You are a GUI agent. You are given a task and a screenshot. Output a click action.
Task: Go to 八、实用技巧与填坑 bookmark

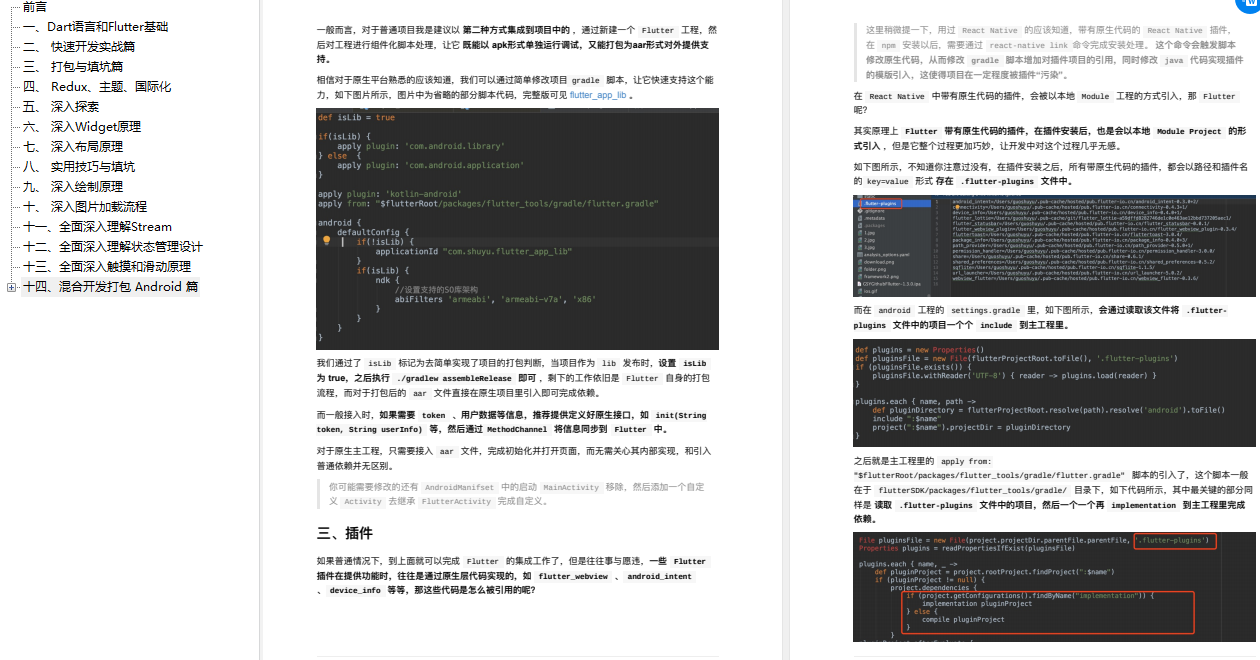click(79, 167)
